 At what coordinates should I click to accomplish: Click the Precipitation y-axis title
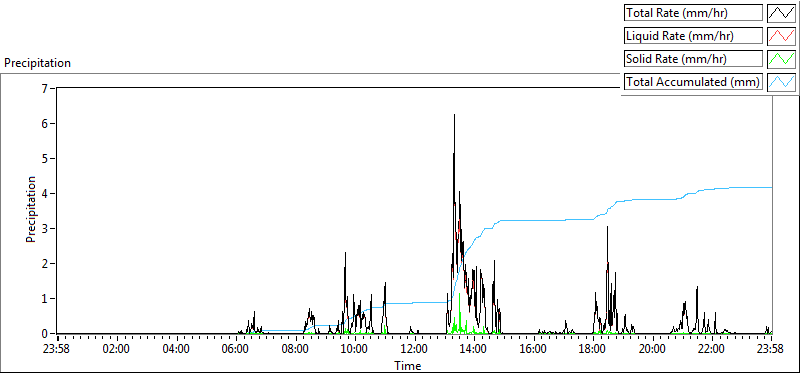click(32, 209)
